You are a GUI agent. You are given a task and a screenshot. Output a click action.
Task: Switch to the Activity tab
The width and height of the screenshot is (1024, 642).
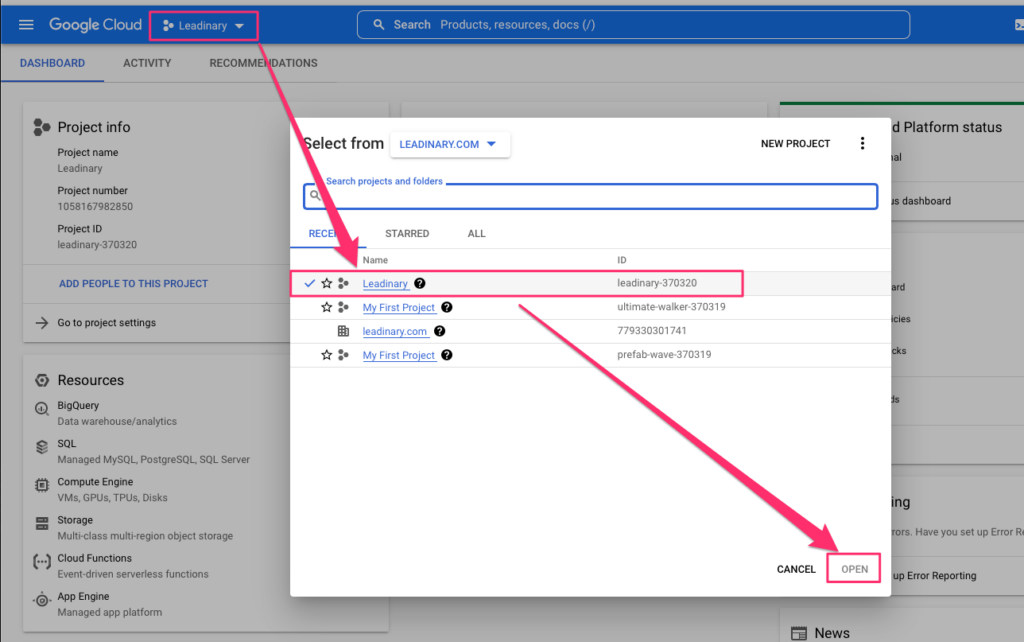point(147,63)
